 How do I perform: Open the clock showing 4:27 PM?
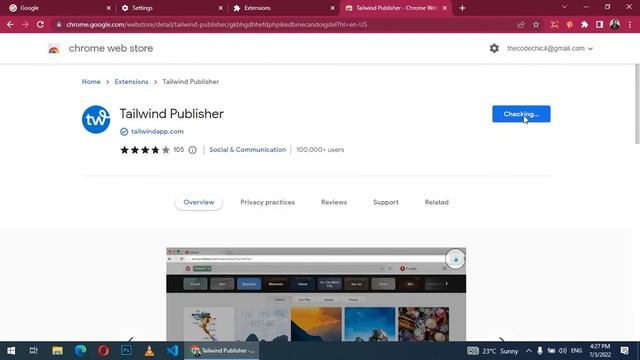[x=600, y=351]
